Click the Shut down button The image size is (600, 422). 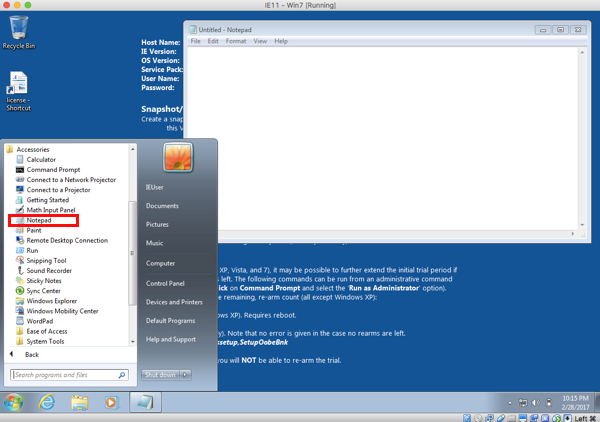pyautogui.click(x=160, y=375)
